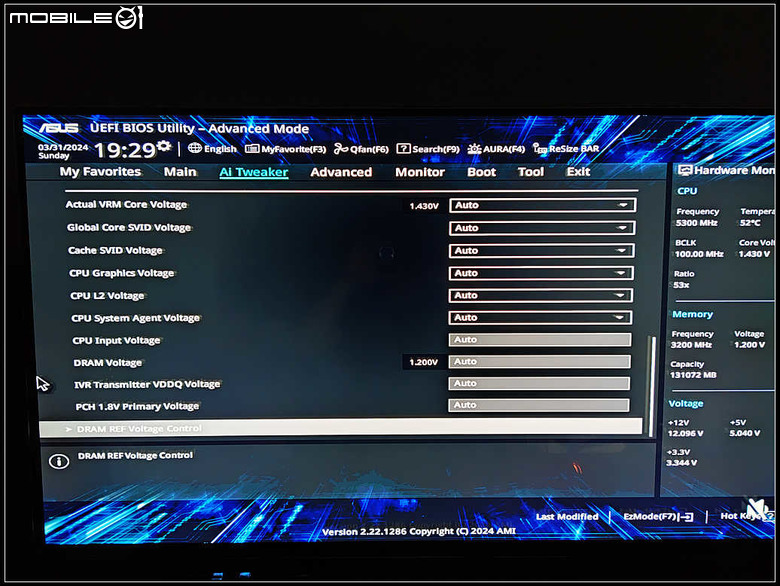Click CPU Input Voltage field
The height and width of the screenshot is (586, 780).
click(x=540, y=339)
